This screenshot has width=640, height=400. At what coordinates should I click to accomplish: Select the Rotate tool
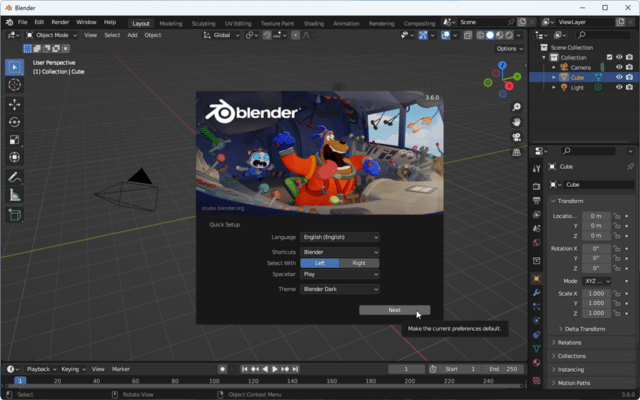click(x=14, y=122)
